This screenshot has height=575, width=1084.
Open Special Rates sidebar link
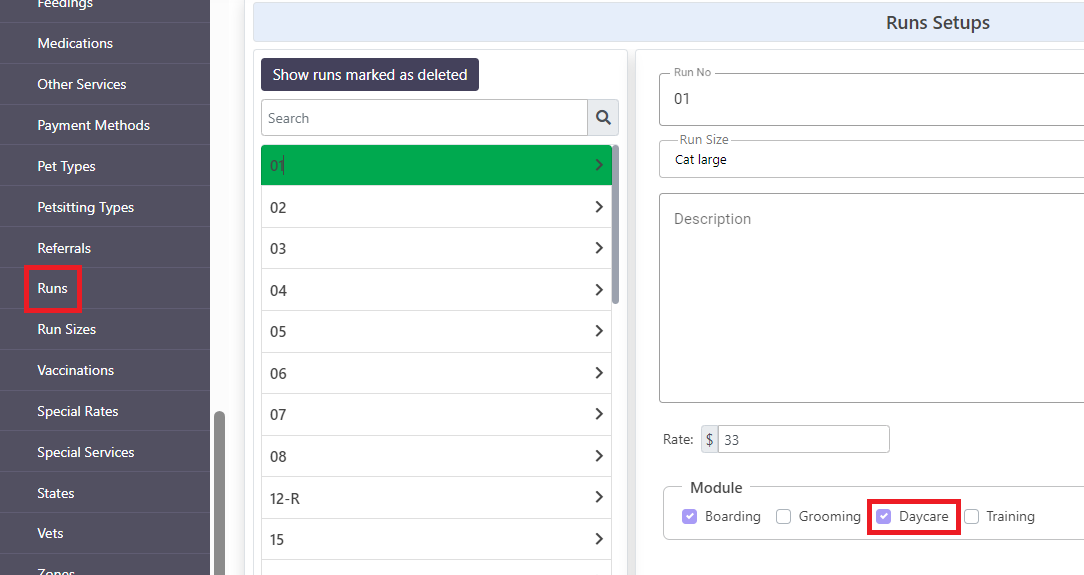pos(77,411)
